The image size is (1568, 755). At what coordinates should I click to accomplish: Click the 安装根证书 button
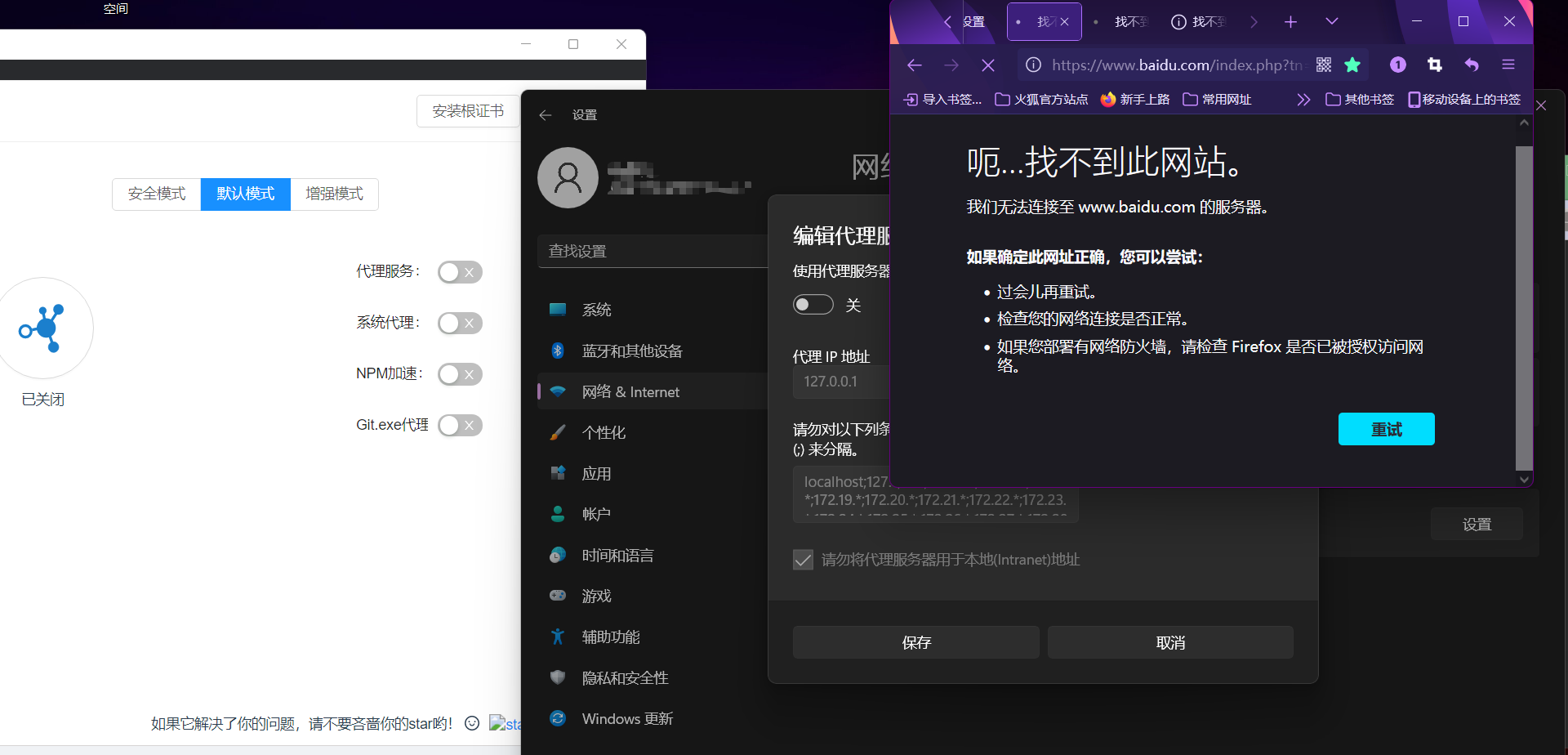467,110
